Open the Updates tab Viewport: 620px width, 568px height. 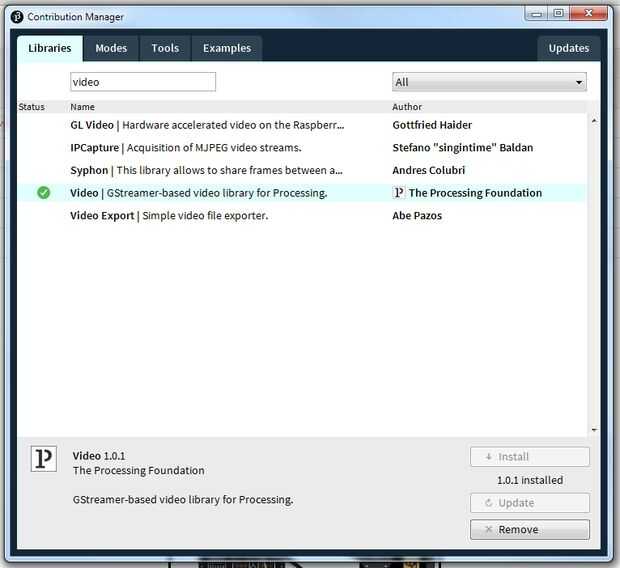click(569, 48)
